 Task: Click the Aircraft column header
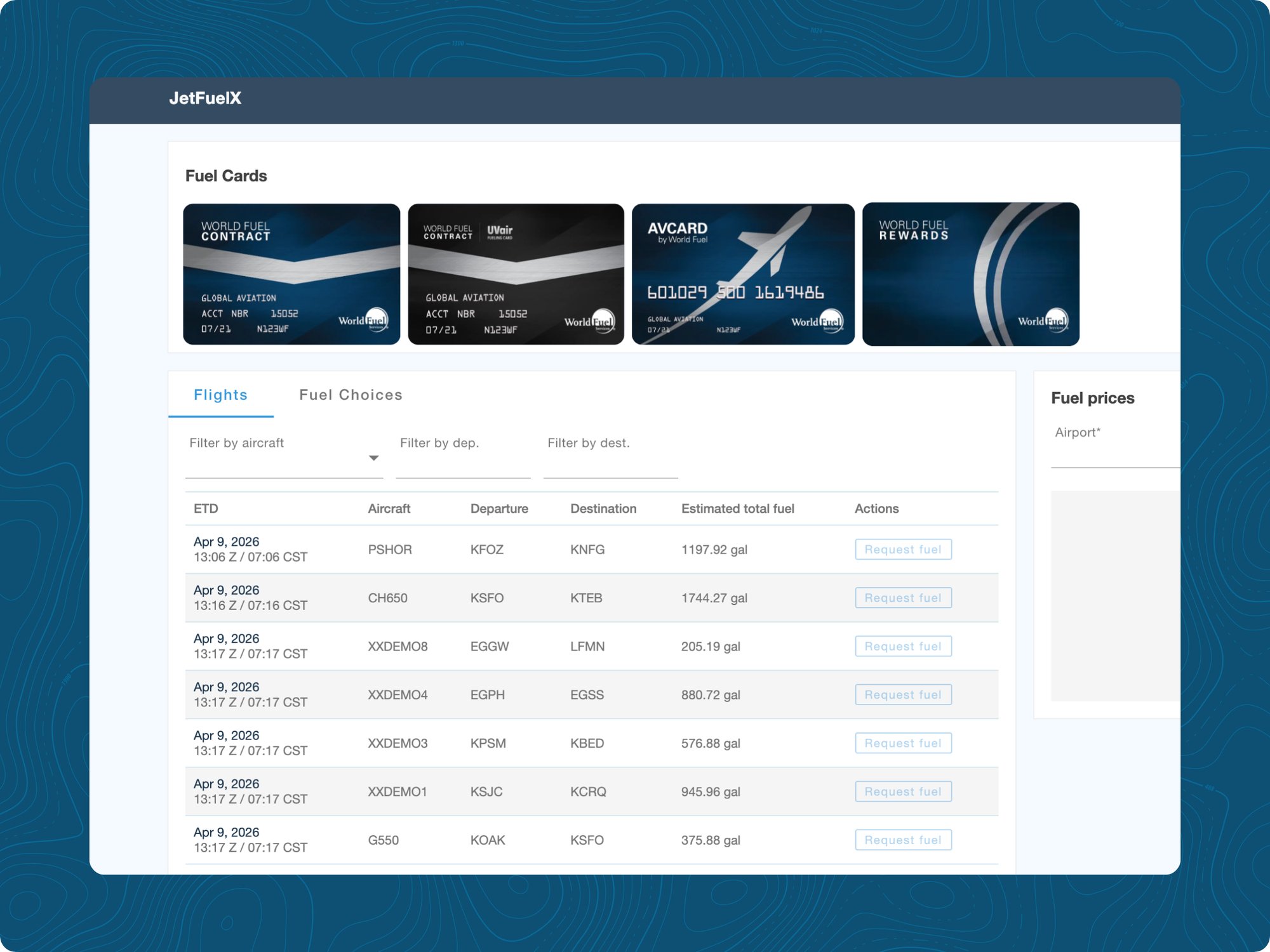[389, 508]
